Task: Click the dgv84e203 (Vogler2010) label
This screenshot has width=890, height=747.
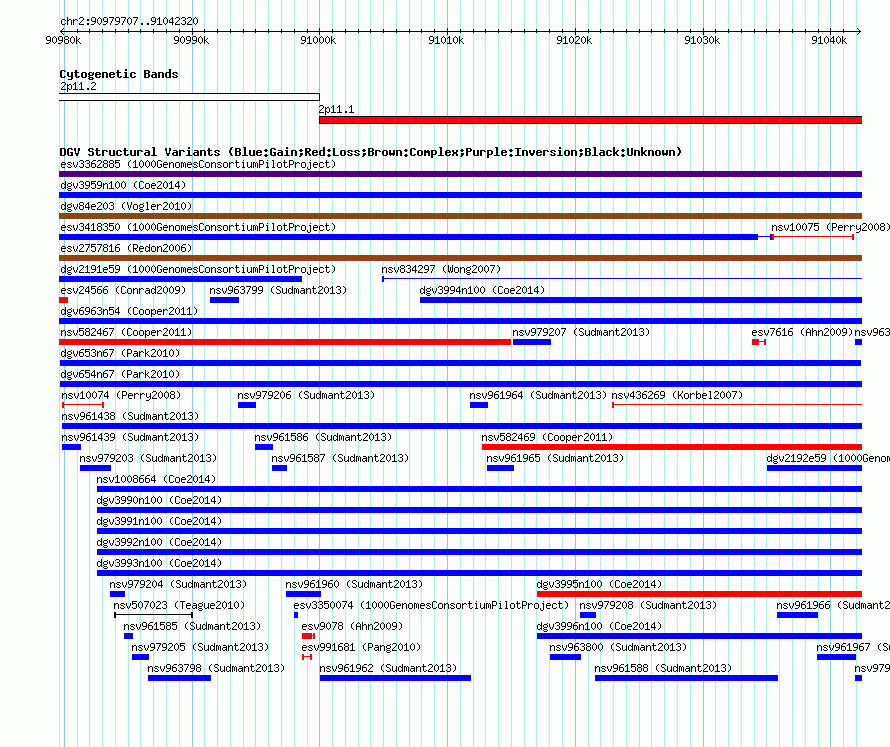Action: [126, 206]
